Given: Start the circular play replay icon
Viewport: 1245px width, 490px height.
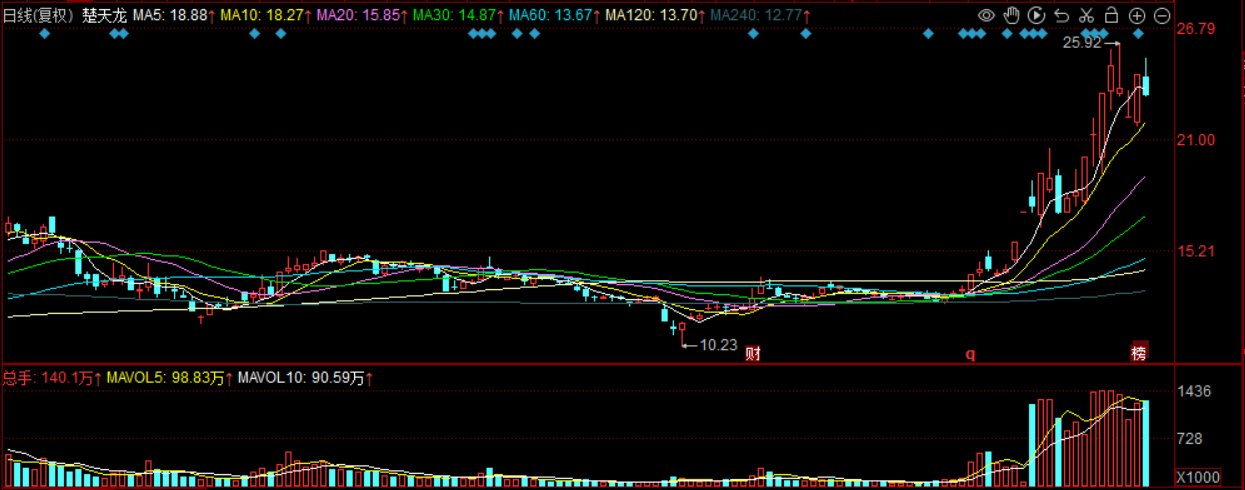Looking at the screenshot, I should click(x=1036, y=15).
